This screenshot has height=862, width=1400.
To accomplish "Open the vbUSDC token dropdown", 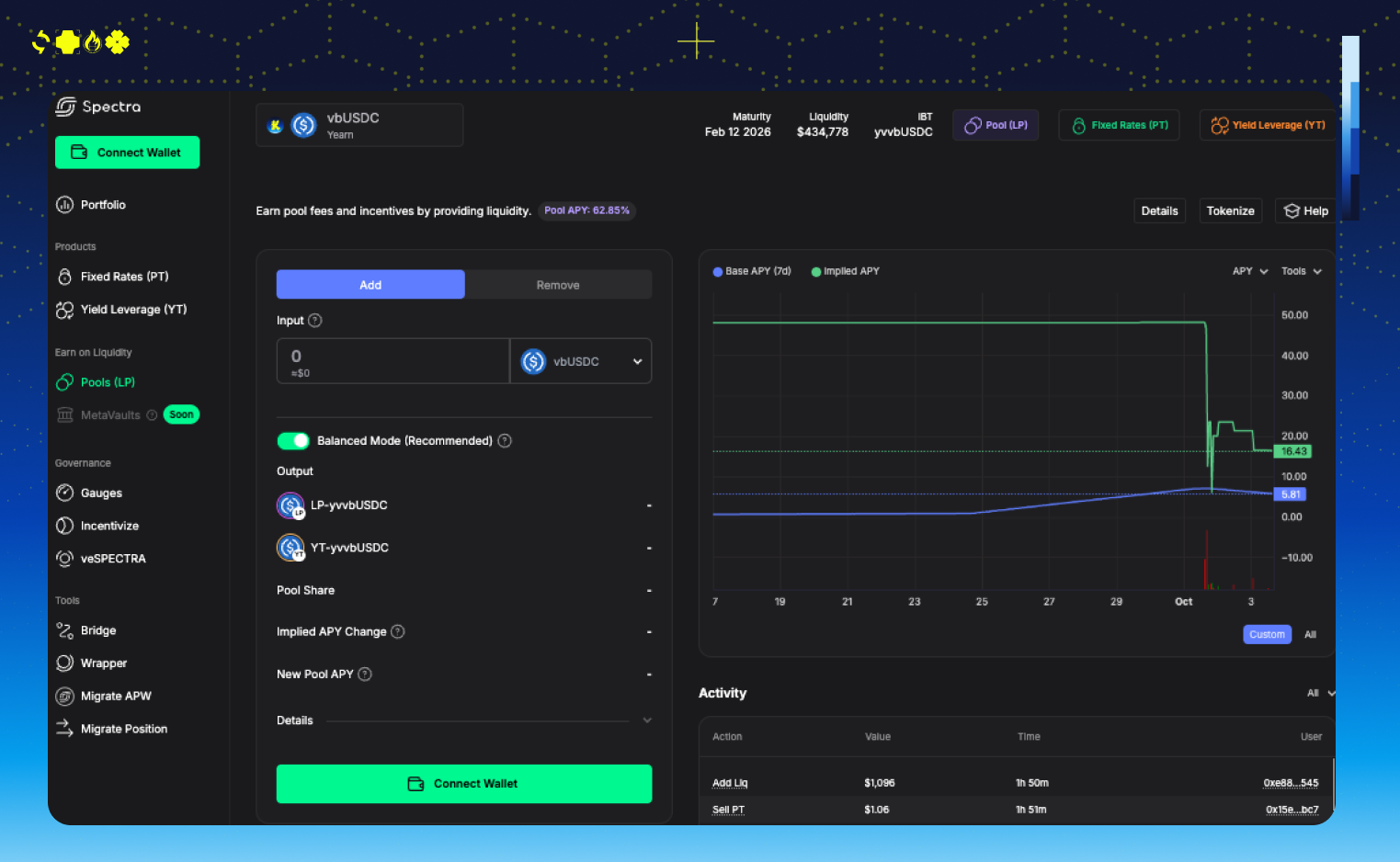I will 580,361.
